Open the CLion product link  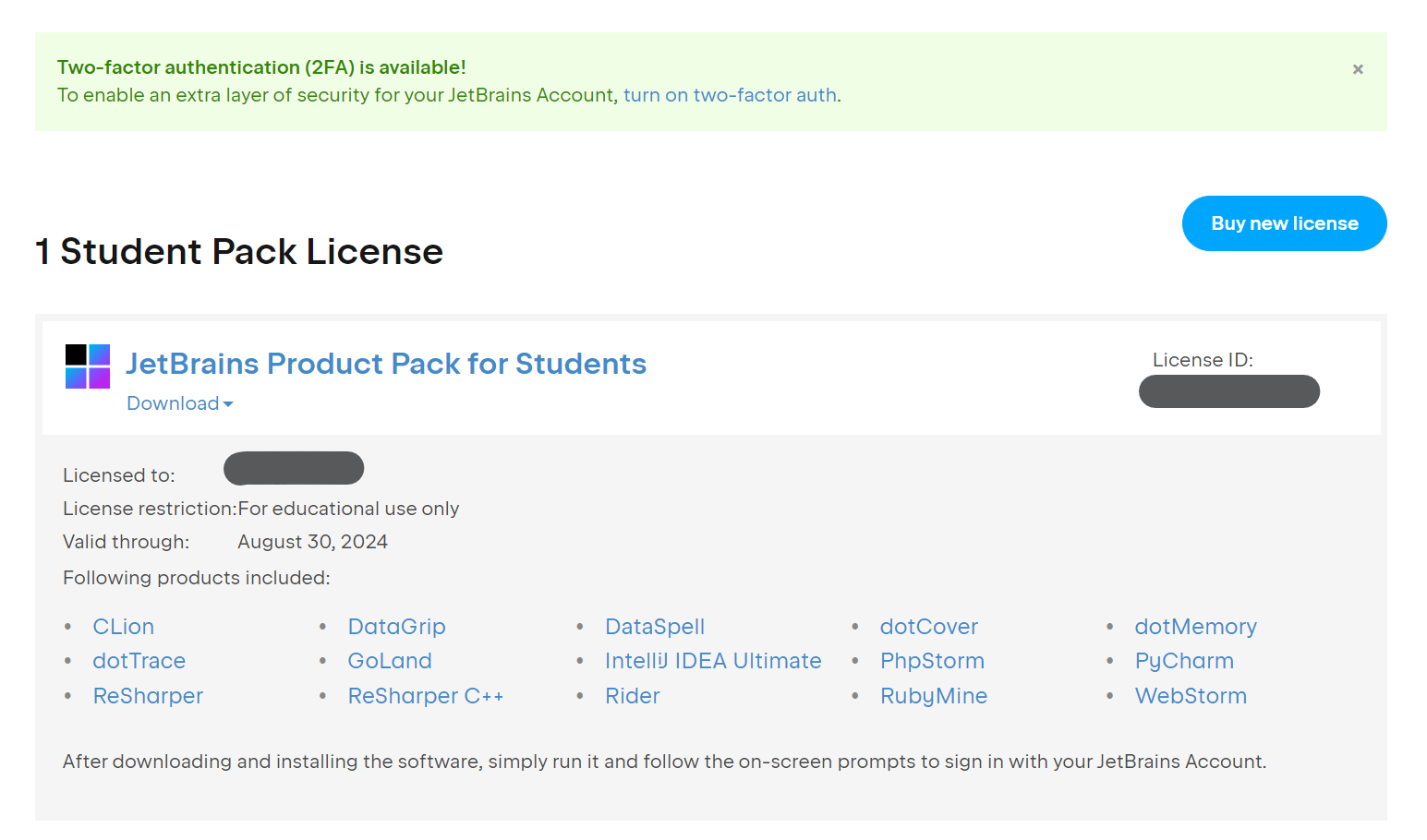click(x=124, y=627)
